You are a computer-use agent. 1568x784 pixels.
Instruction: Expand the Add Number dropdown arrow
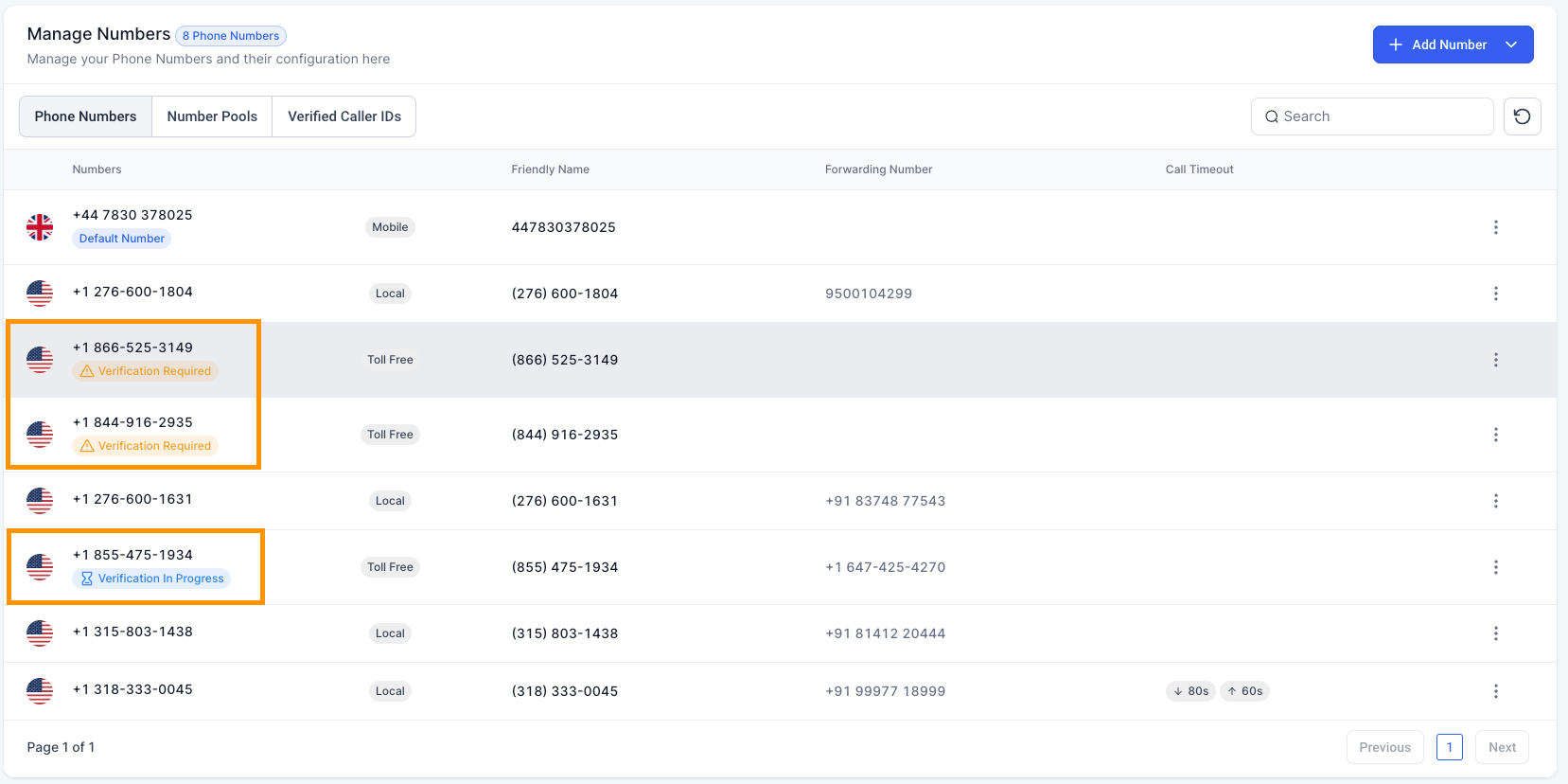tap(1511, 45)
